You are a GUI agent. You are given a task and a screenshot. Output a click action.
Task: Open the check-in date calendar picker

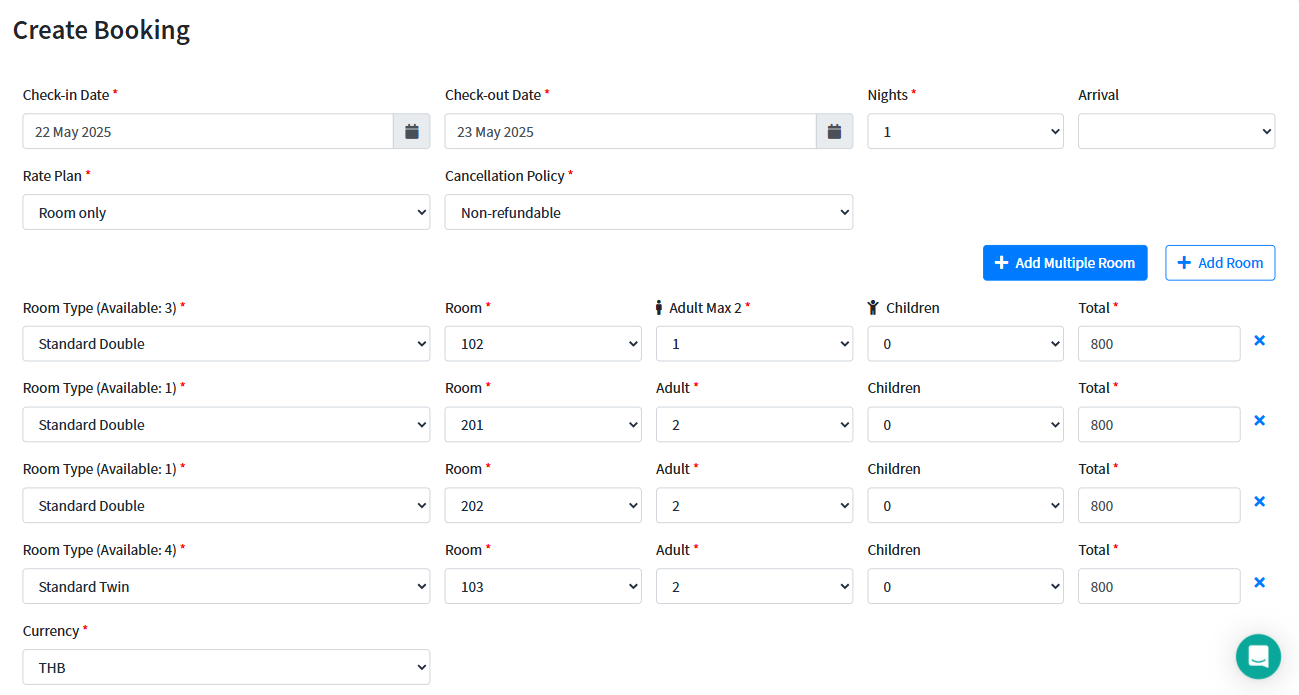point(411,131)
